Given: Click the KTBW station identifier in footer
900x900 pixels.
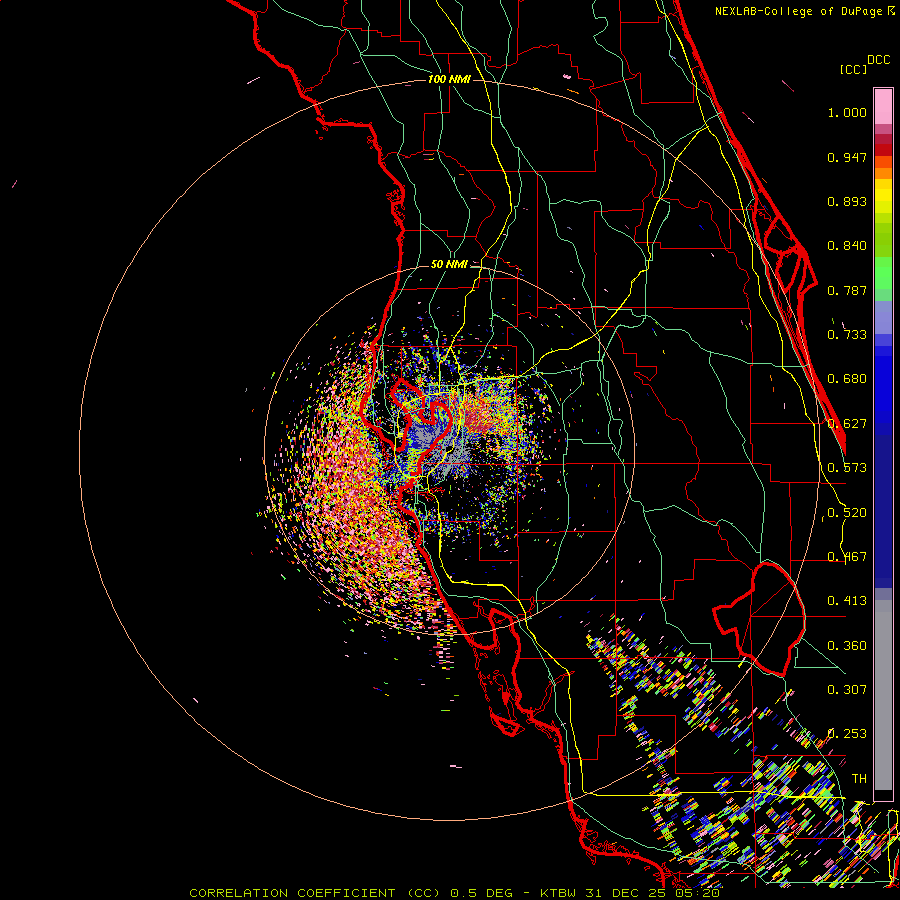Looking at the screenshot, I should [560, 893].
